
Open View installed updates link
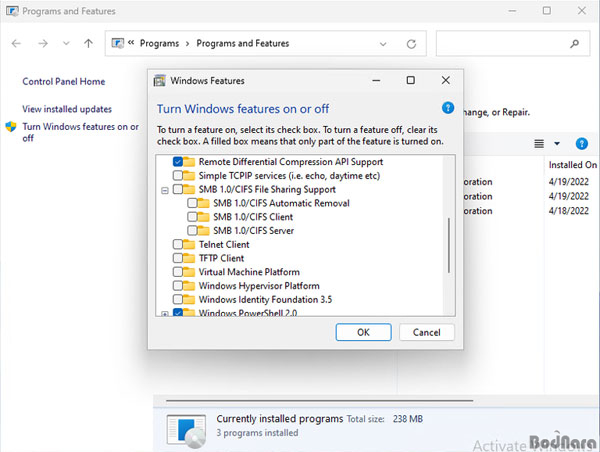point(67,109)
